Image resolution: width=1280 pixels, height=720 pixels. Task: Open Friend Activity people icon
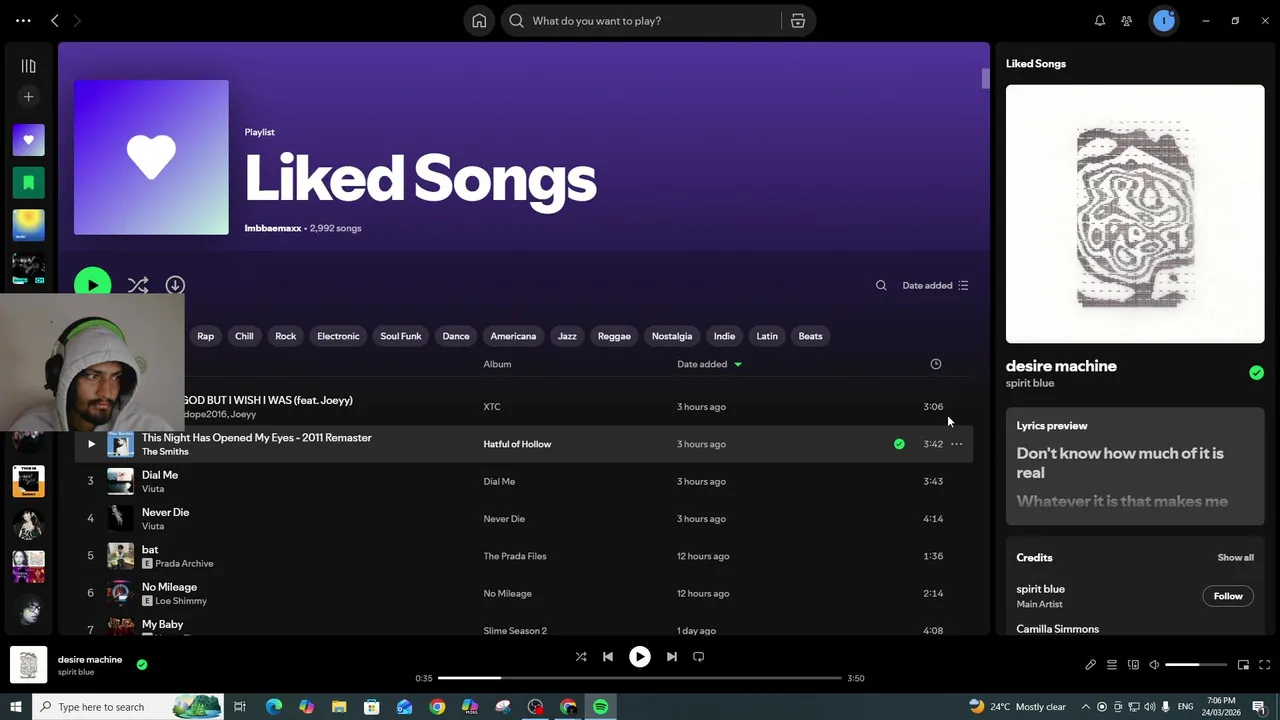(x=1127, y=21)
